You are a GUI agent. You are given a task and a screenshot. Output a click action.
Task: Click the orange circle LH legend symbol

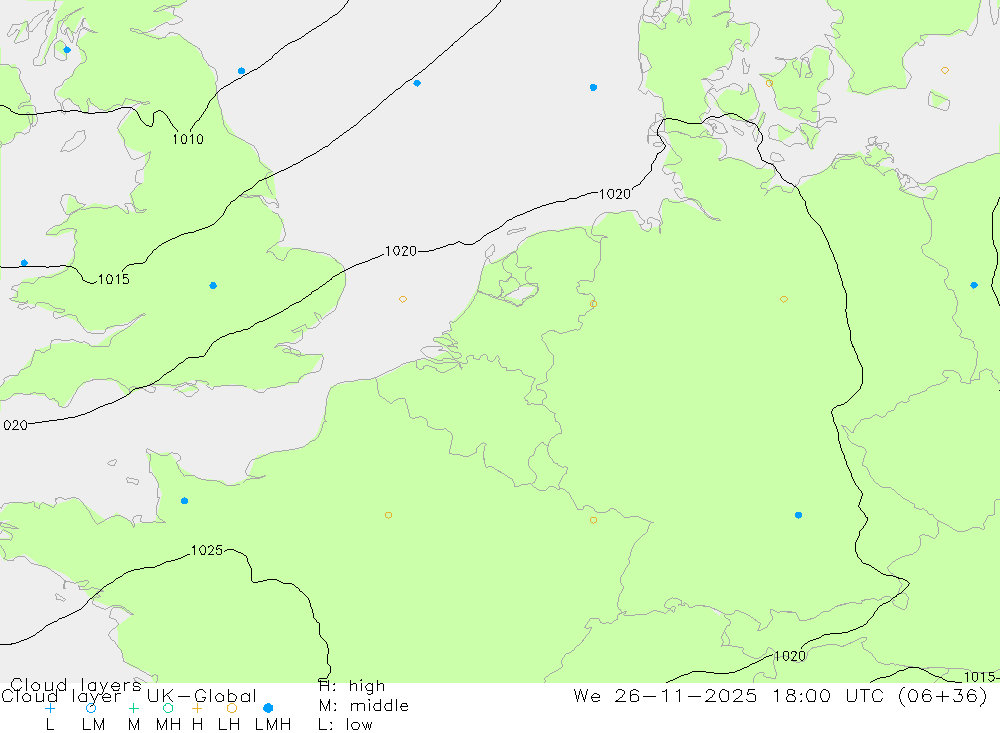click(232, 708)
